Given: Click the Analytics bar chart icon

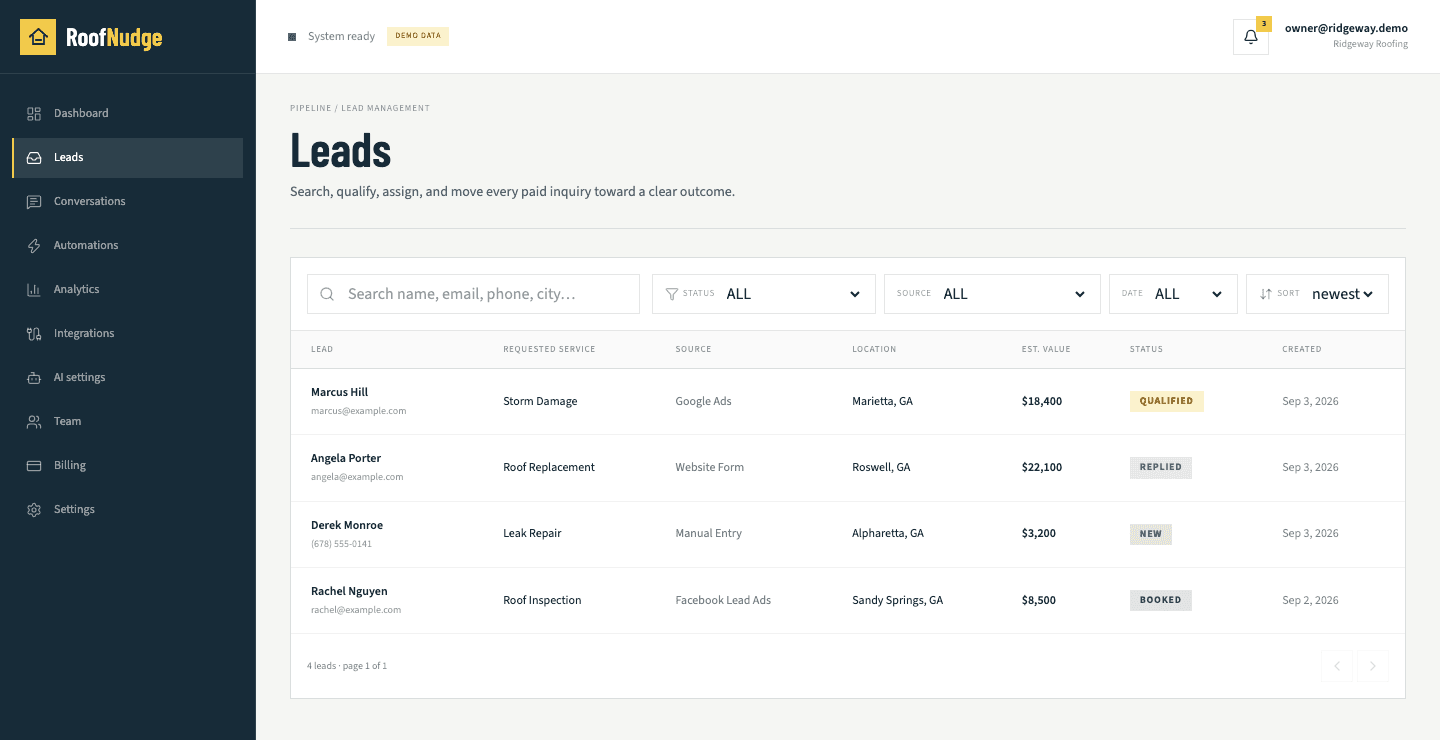Looking at the screenshot, I should (x=34, y=290).
